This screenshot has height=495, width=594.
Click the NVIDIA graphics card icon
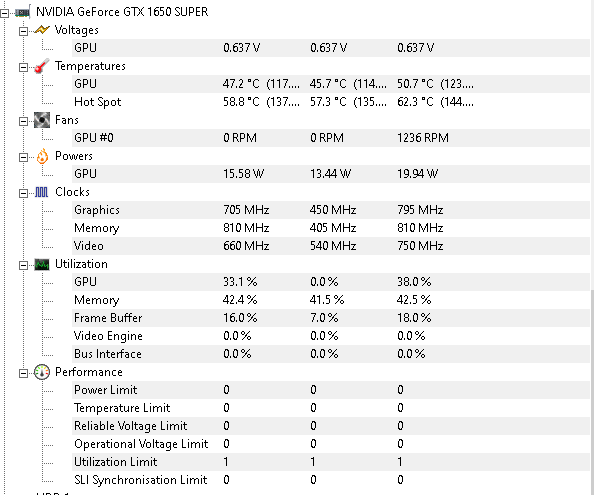point(22,12)
